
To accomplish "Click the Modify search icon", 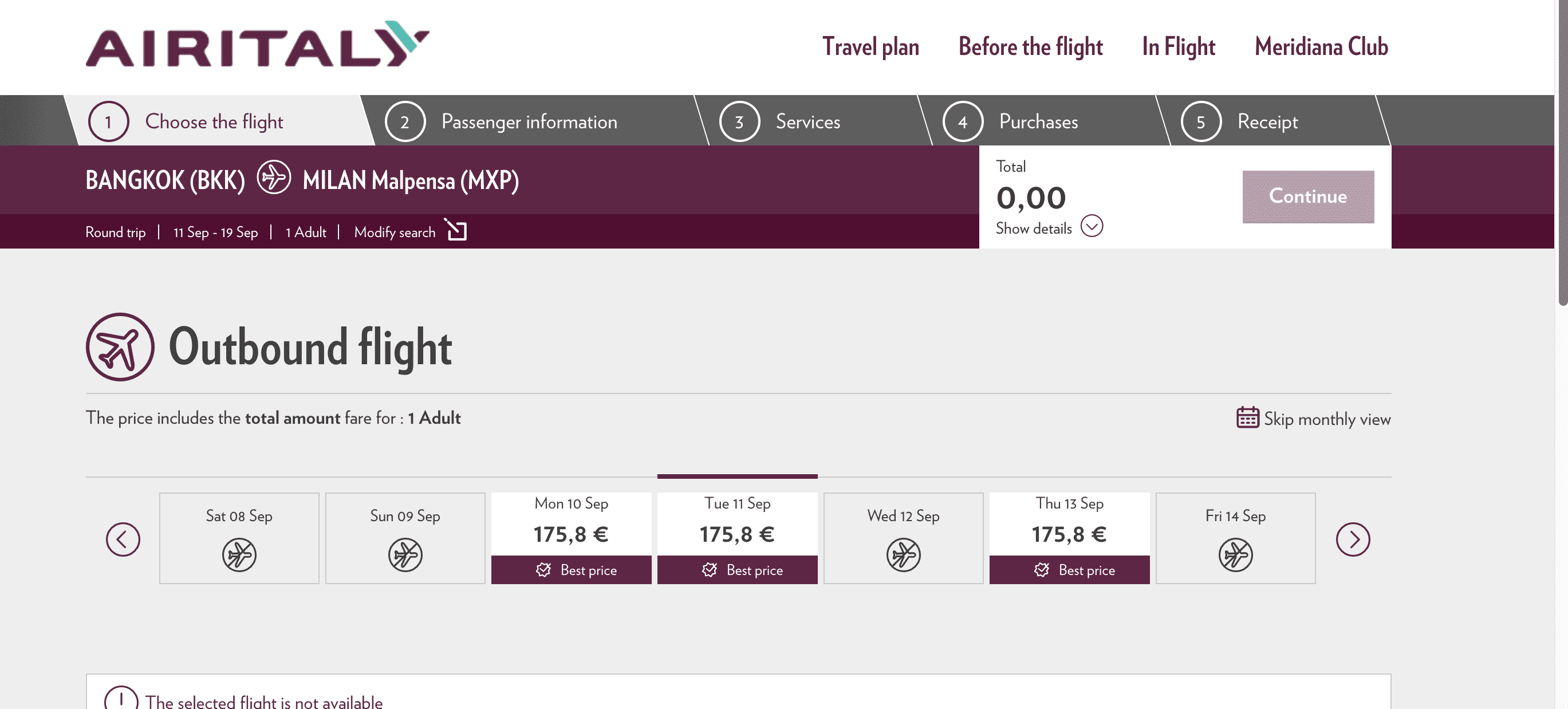I will tap(456, 231).
